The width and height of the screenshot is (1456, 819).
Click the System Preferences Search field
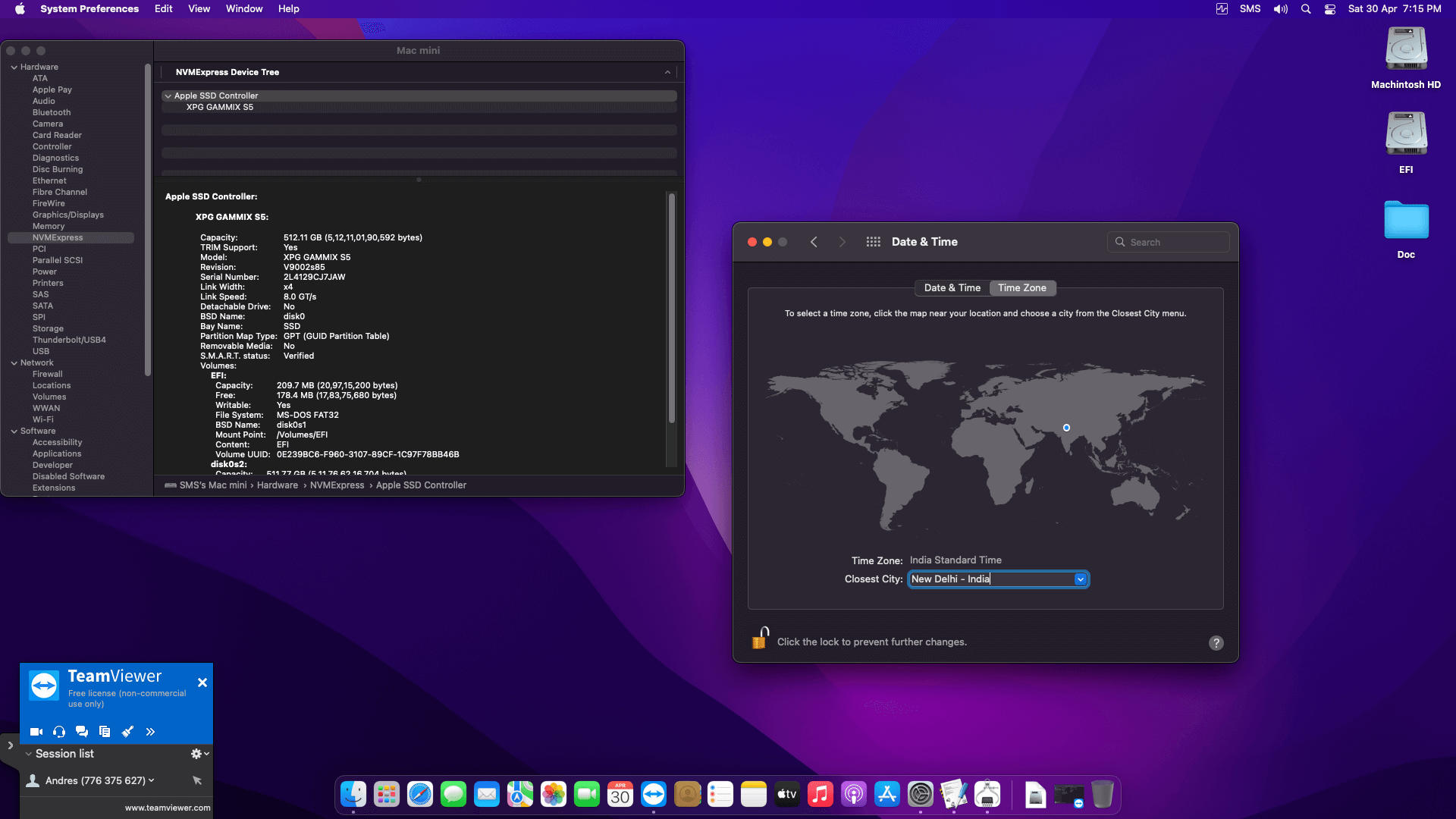(1169, 242)
